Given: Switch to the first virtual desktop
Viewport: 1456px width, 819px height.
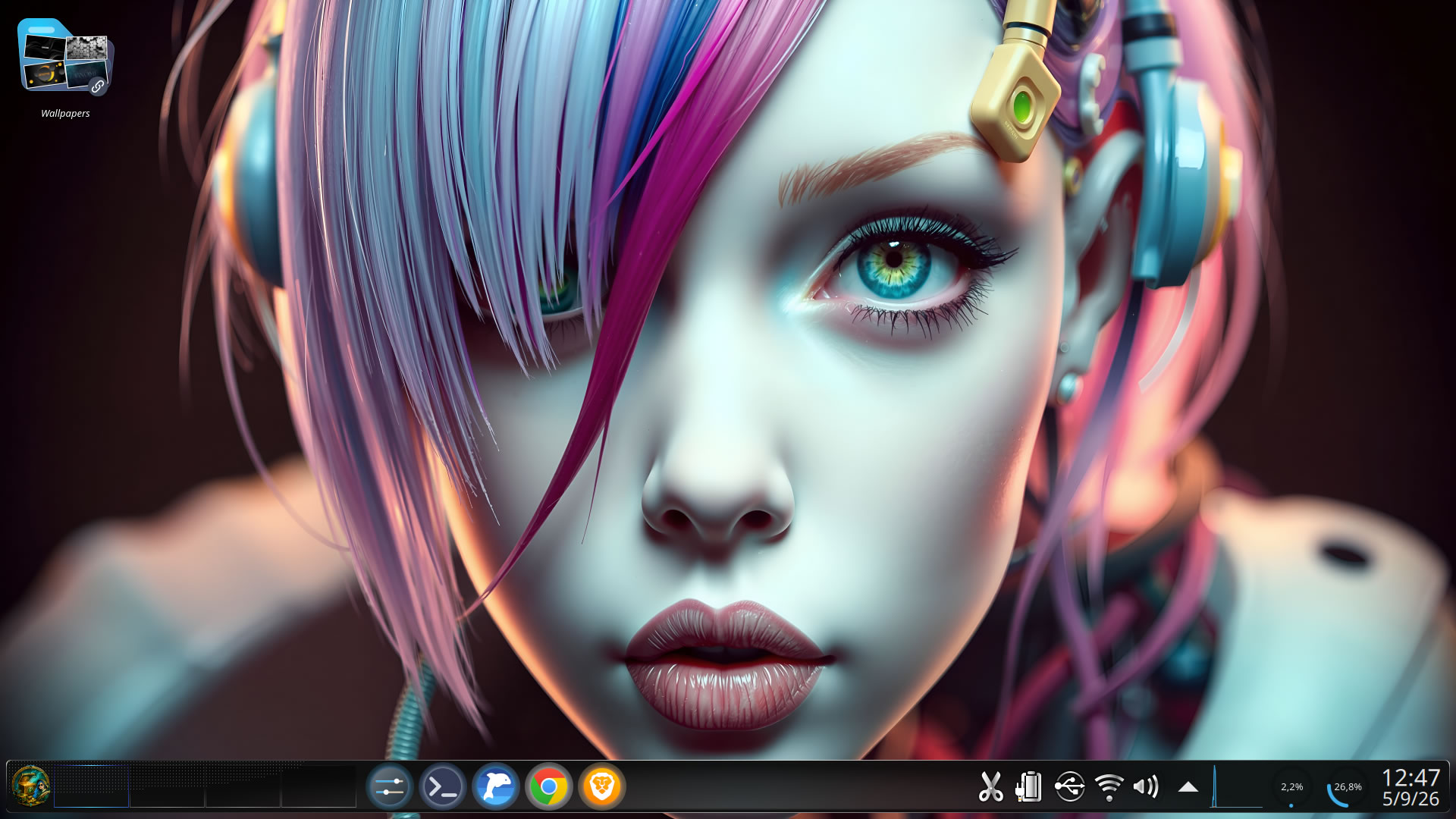Looking at the screenshot, I should (91, 786).
